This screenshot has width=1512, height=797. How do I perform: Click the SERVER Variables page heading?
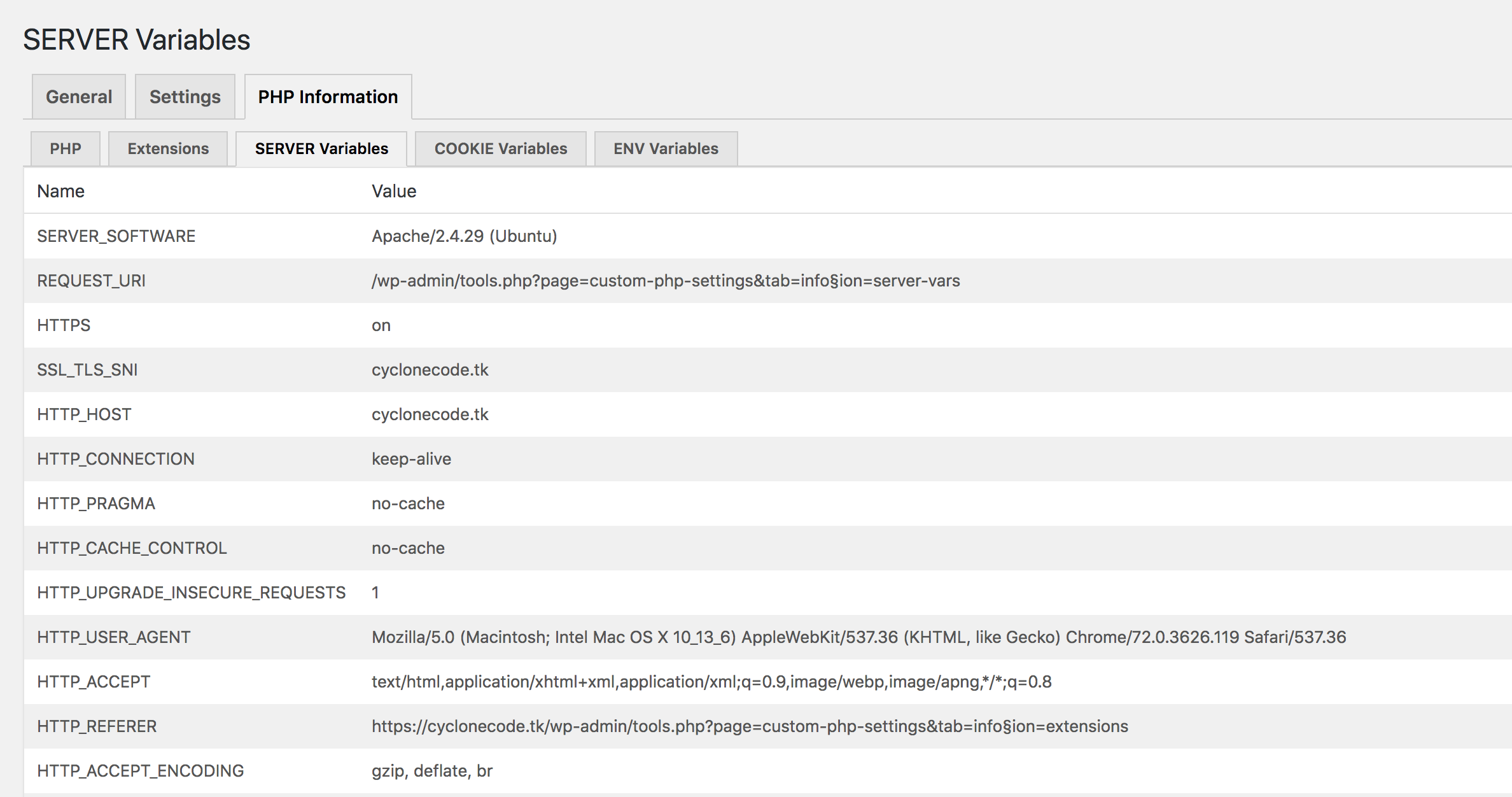pos(136,39)
